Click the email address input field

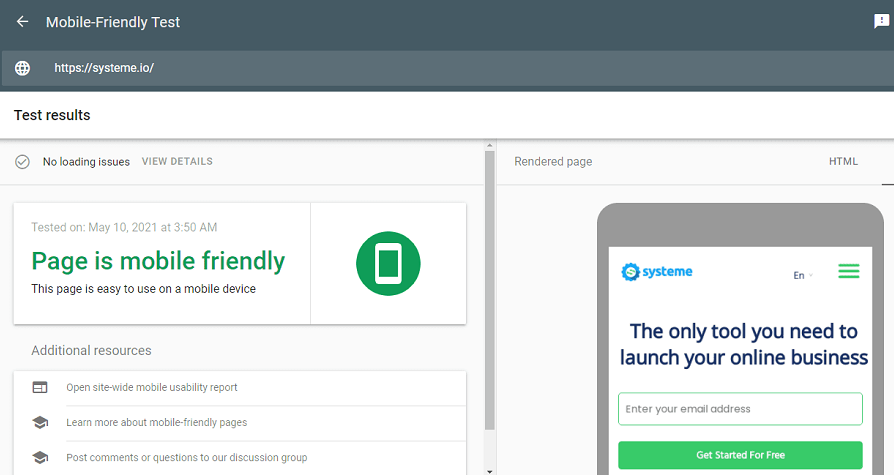click(x=740, y=409)
